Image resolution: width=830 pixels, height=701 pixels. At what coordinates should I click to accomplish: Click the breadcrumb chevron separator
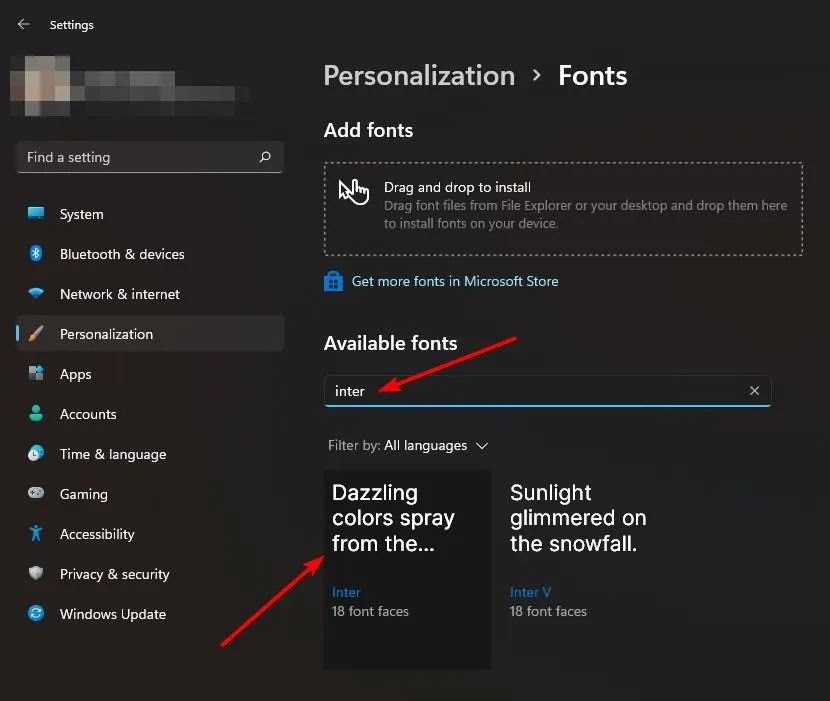536,75
